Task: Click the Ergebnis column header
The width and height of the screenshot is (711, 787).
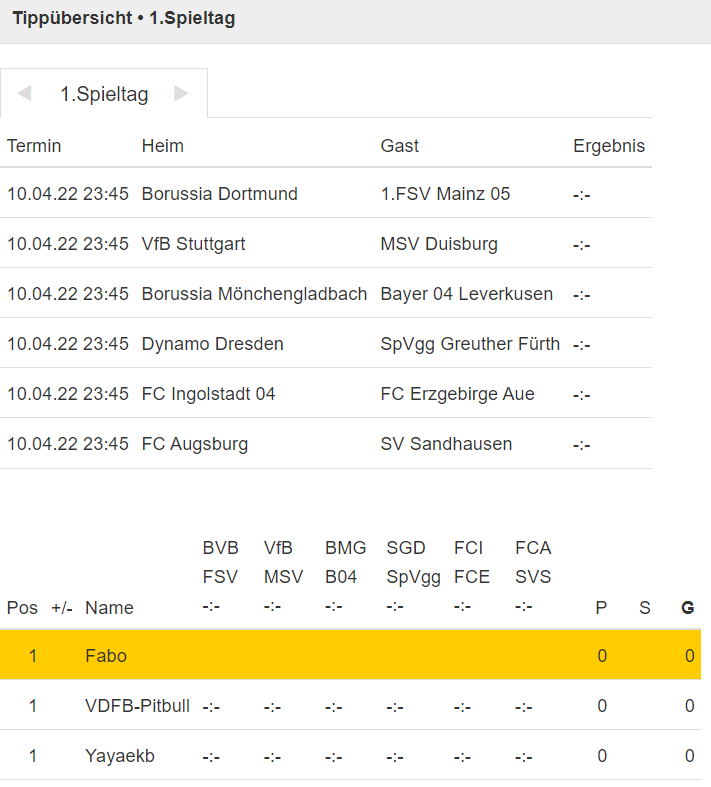Action: (x=609, y=146)
